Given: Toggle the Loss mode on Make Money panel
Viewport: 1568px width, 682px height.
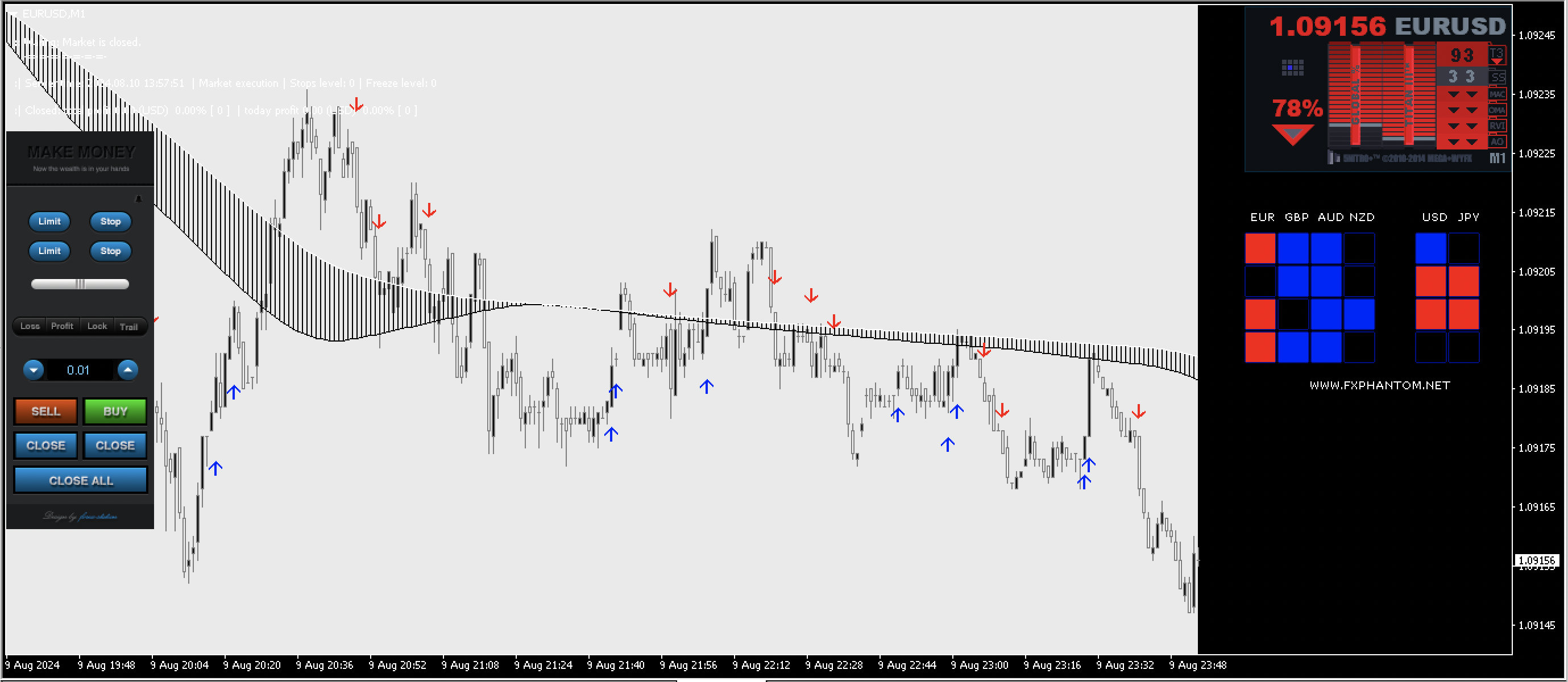Looking at the screenshot, I should point(31,326).
